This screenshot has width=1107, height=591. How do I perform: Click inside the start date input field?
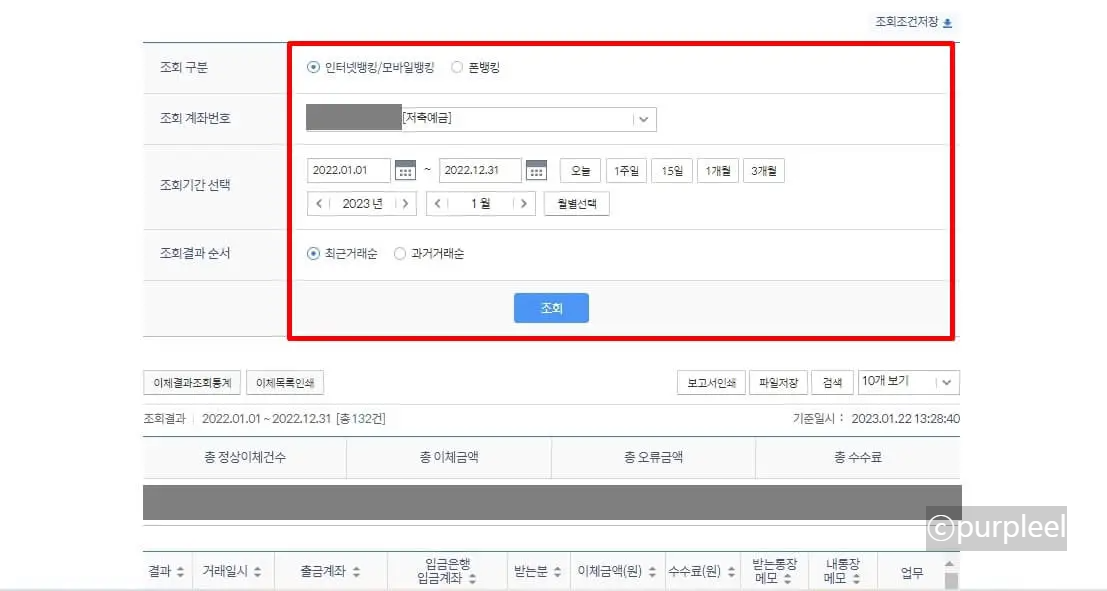(350, 170)
